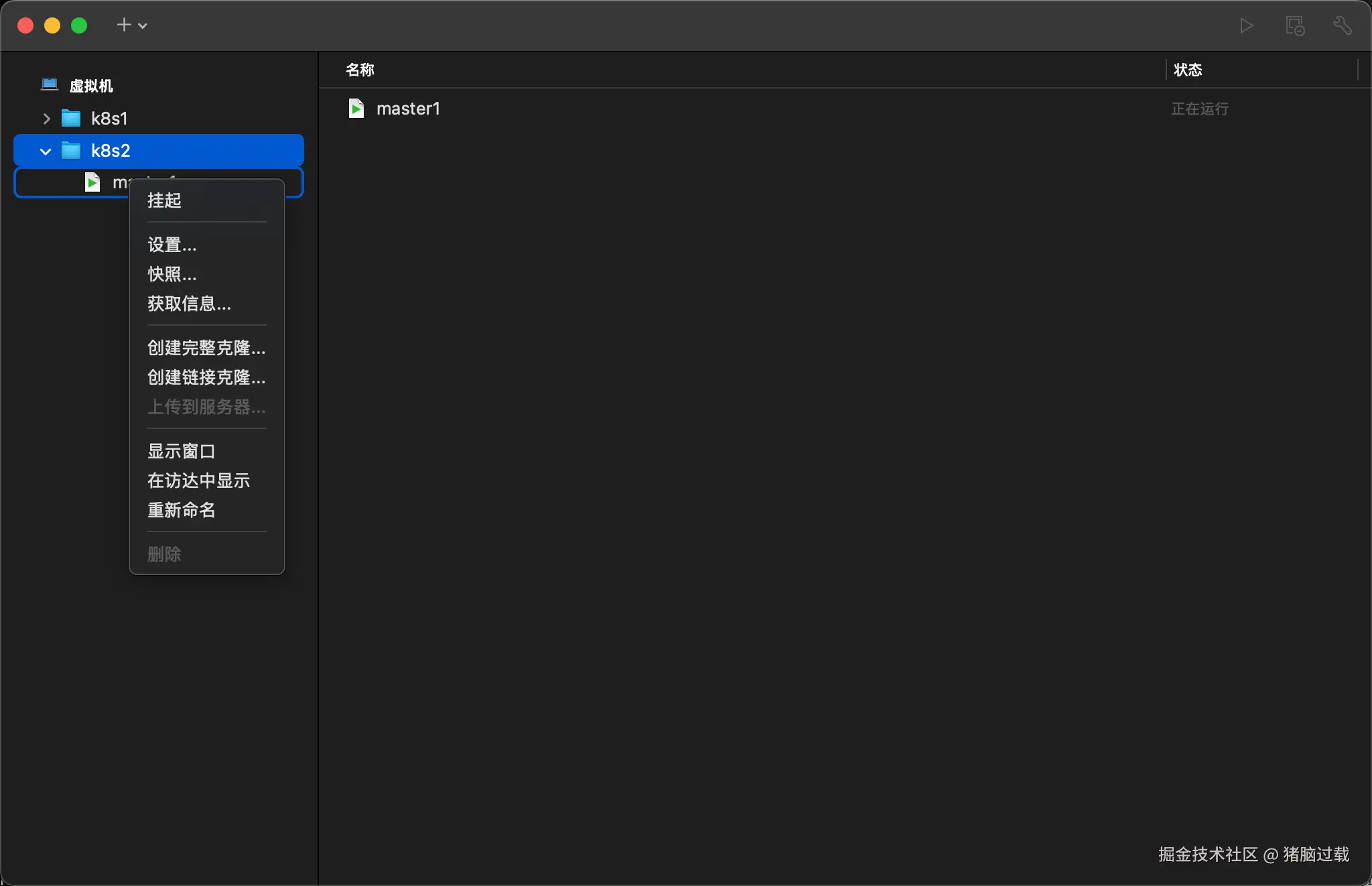1372x886 pixels.
Task: Click the play/start VM toolbar icon
Action: point(1246,26)
